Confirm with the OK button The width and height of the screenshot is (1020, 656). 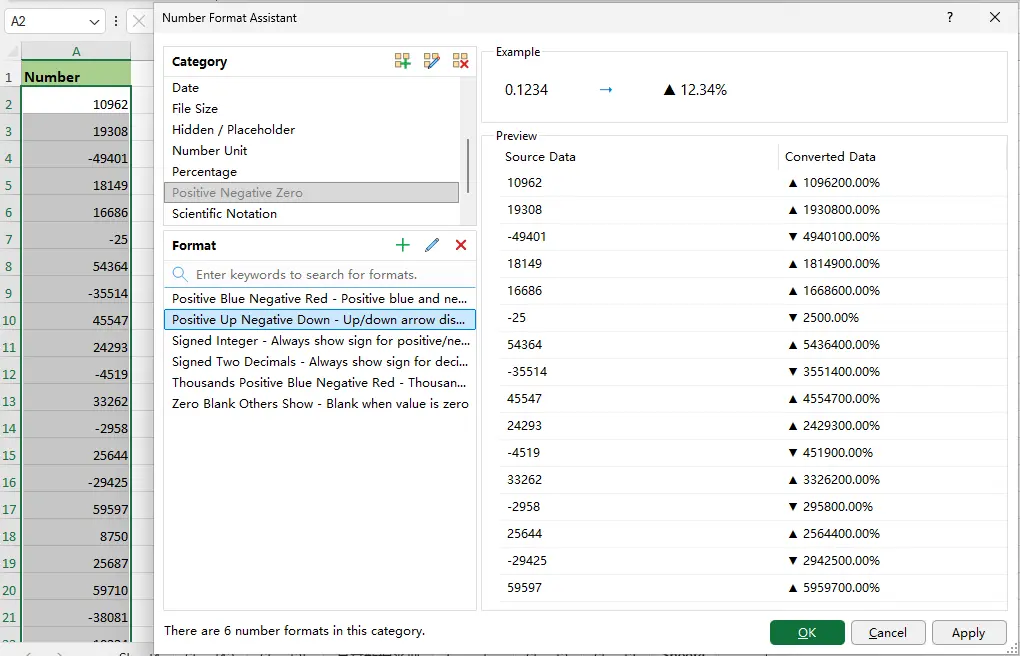[807, 633]
